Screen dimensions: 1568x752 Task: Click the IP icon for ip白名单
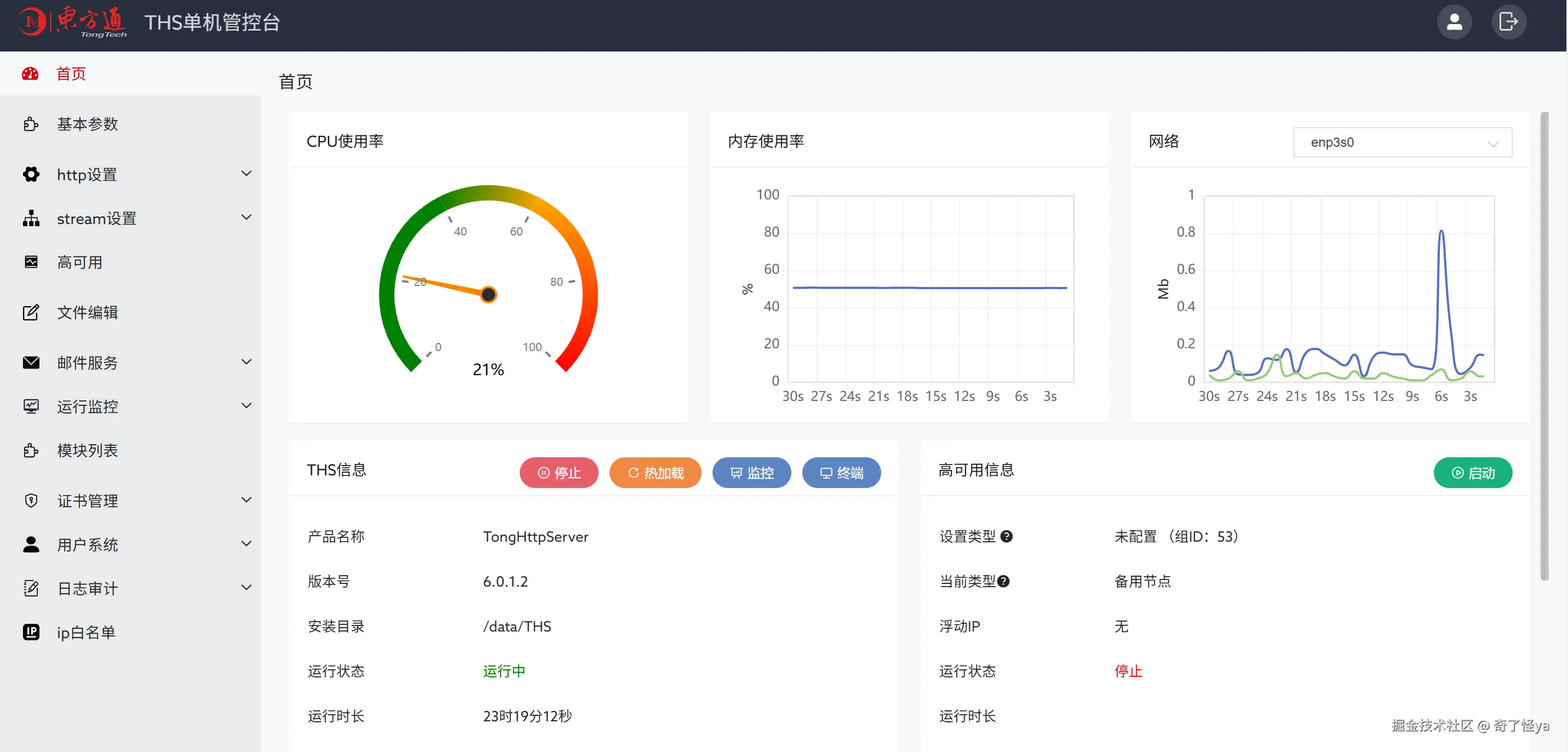31,632
